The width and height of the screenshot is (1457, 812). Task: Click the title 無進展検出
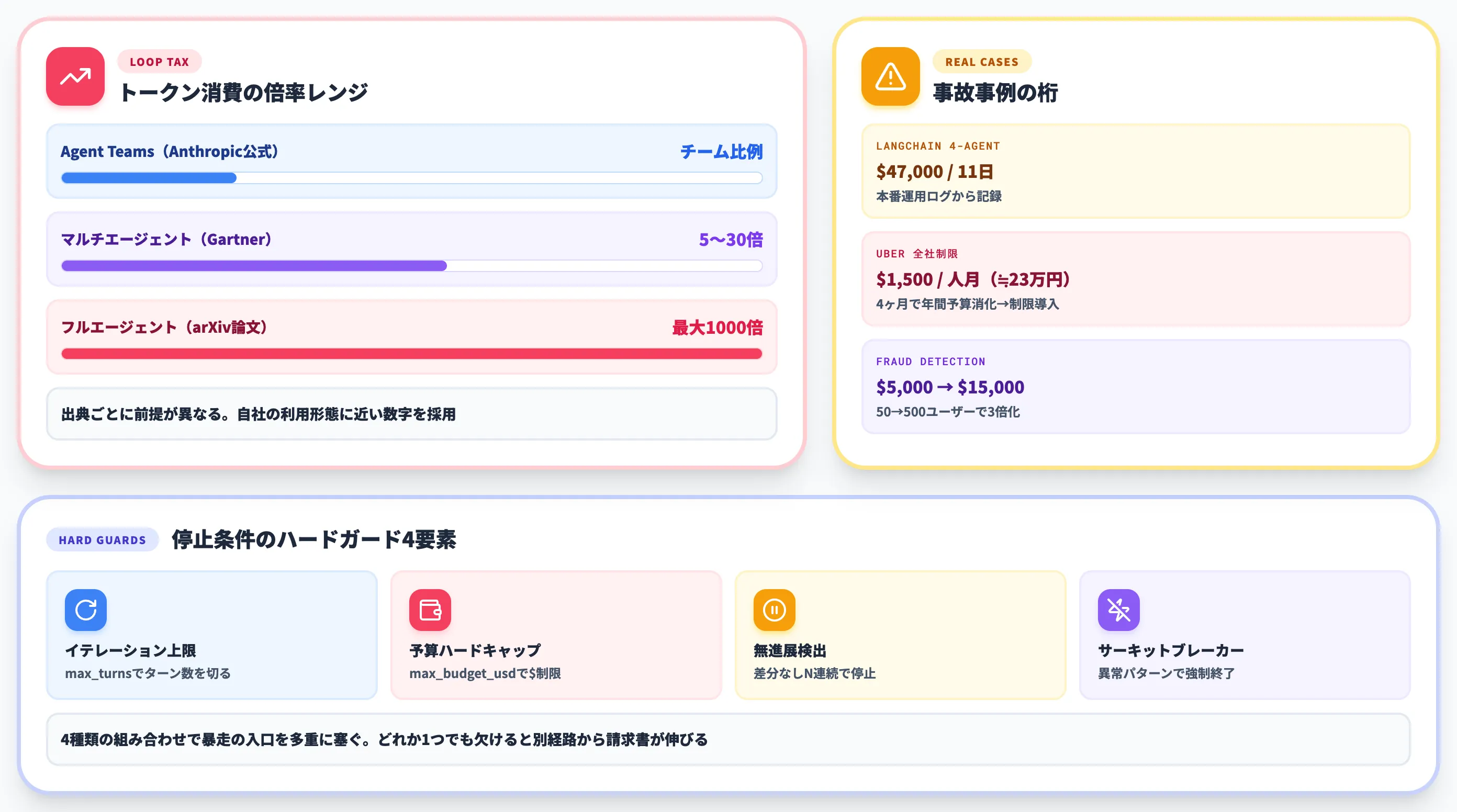790,651
